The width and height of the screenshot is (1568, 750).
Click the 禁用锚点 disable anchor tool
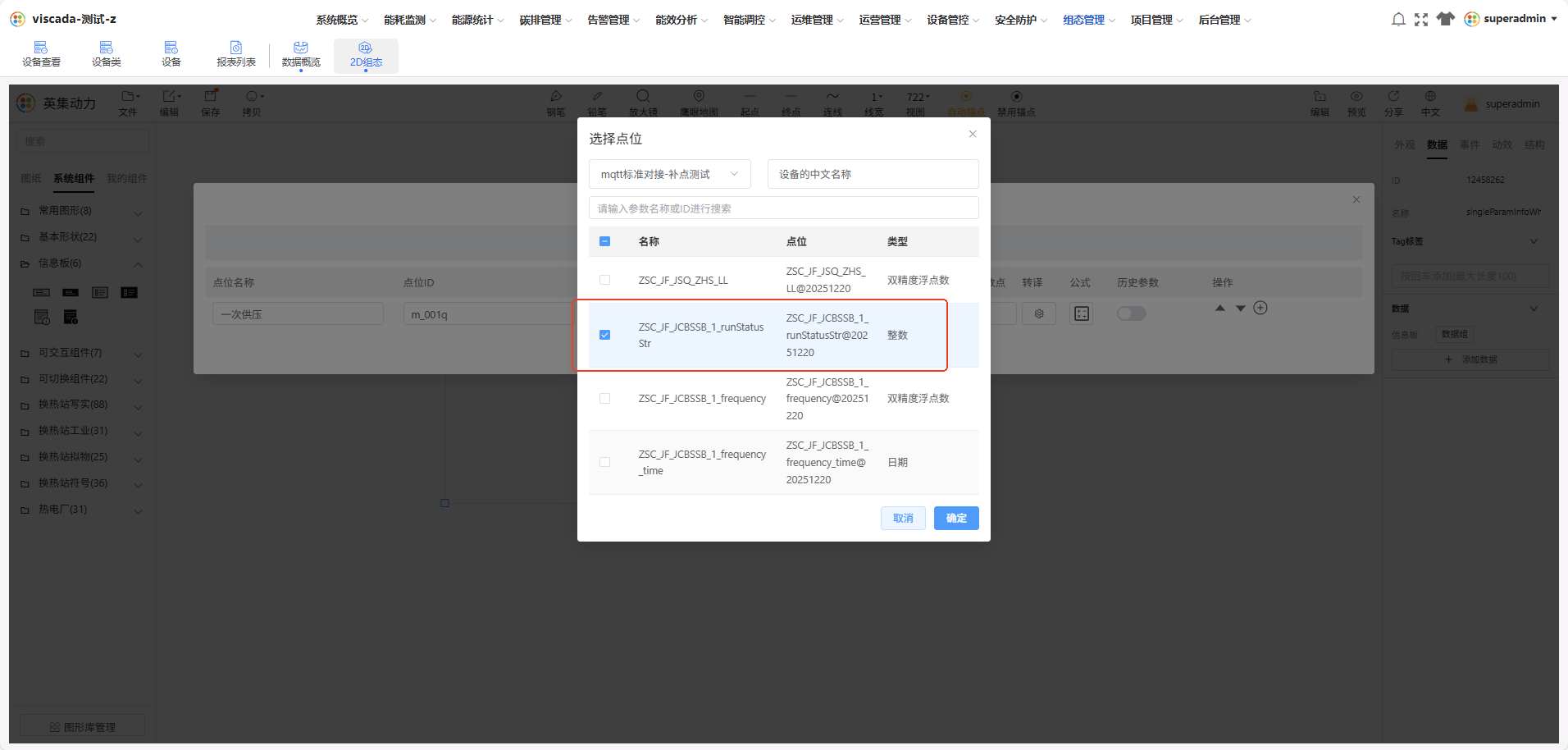tap(1016, 103)
